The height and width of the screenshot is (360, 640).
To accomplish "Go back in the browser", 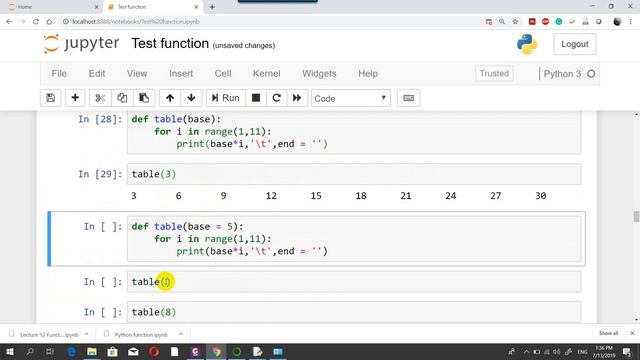I will click(x=9, y=22).
